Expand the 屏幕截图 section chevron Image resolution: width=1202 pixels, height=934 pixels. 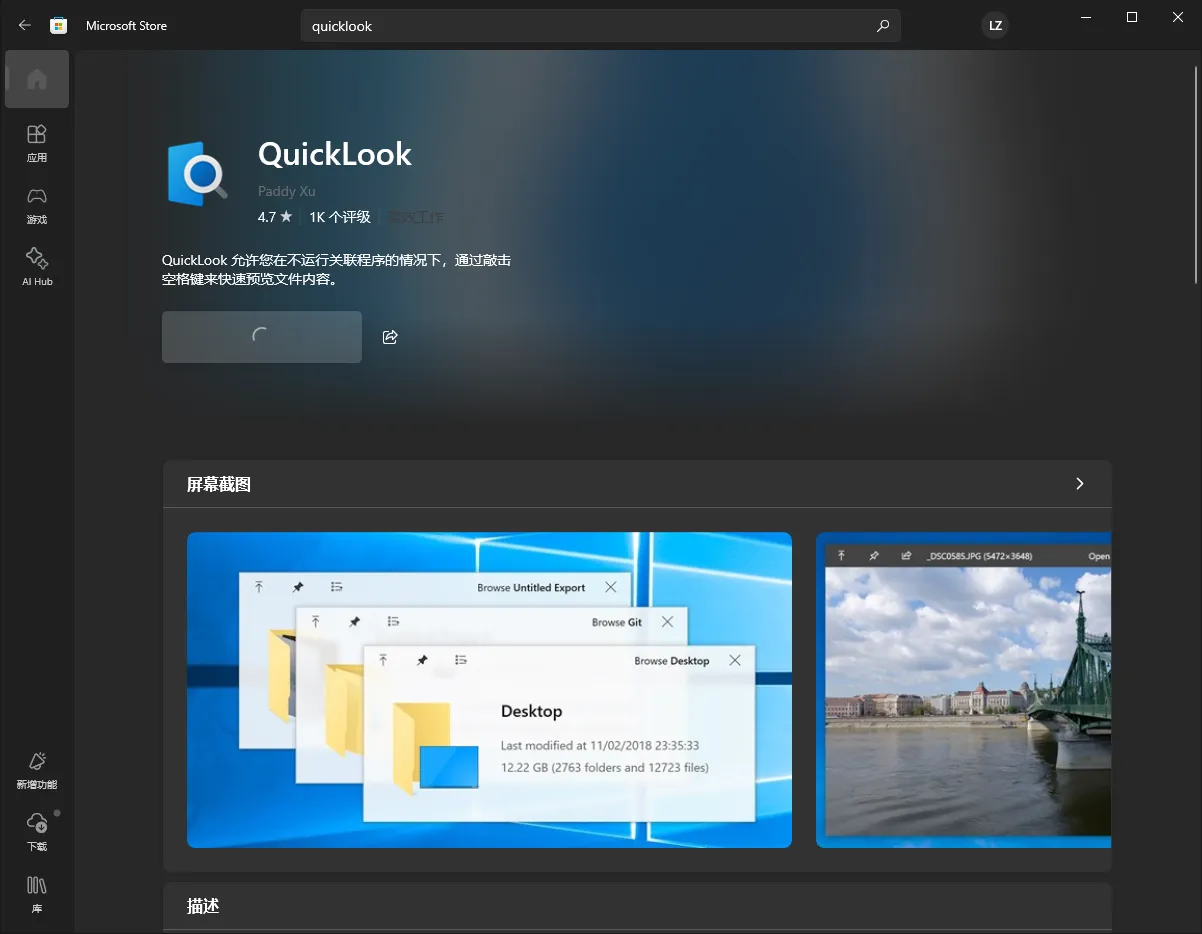tap(1079, 484)
